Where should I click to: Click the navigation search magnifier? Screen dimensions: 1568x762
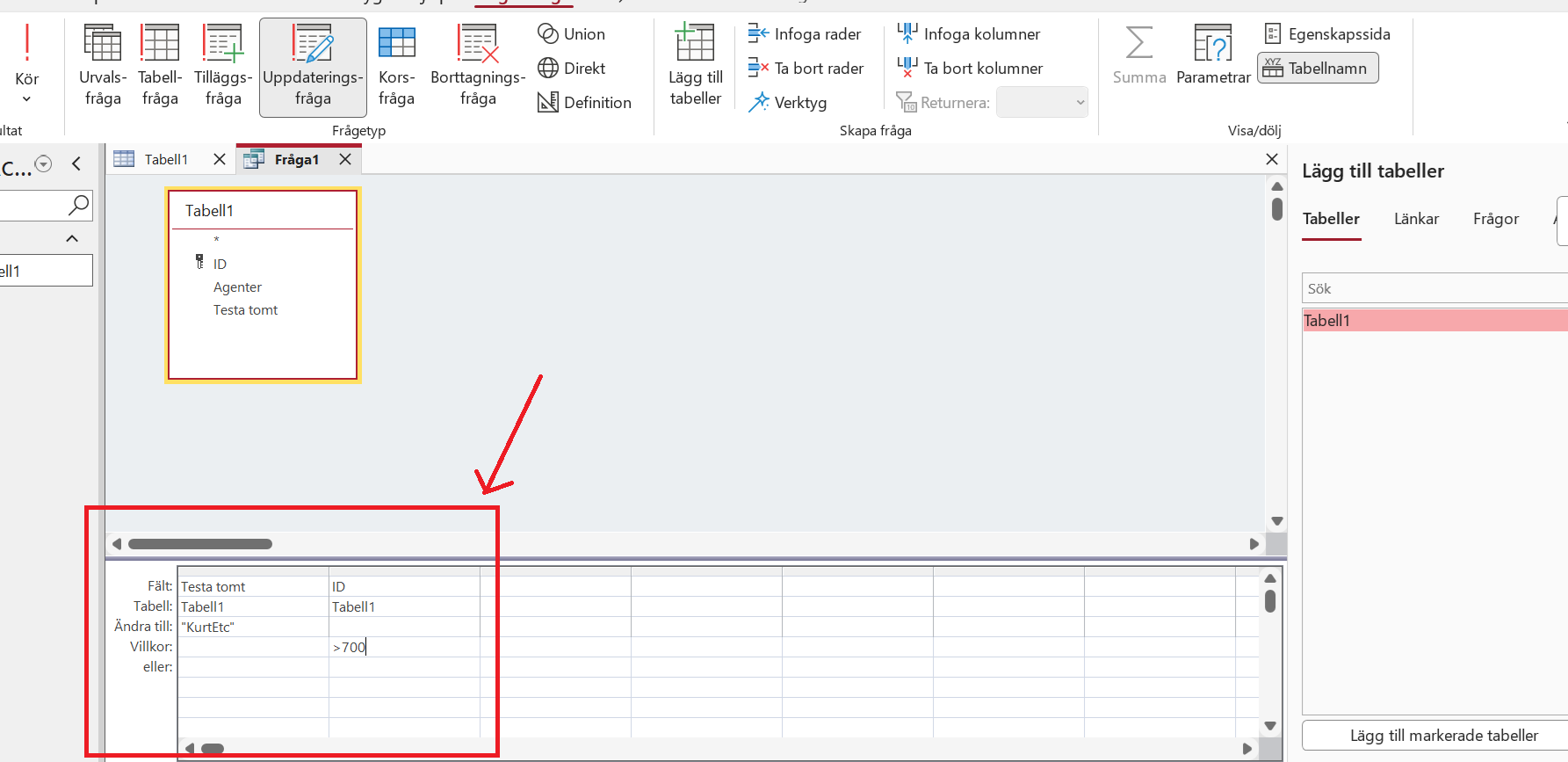coord(79,206)
